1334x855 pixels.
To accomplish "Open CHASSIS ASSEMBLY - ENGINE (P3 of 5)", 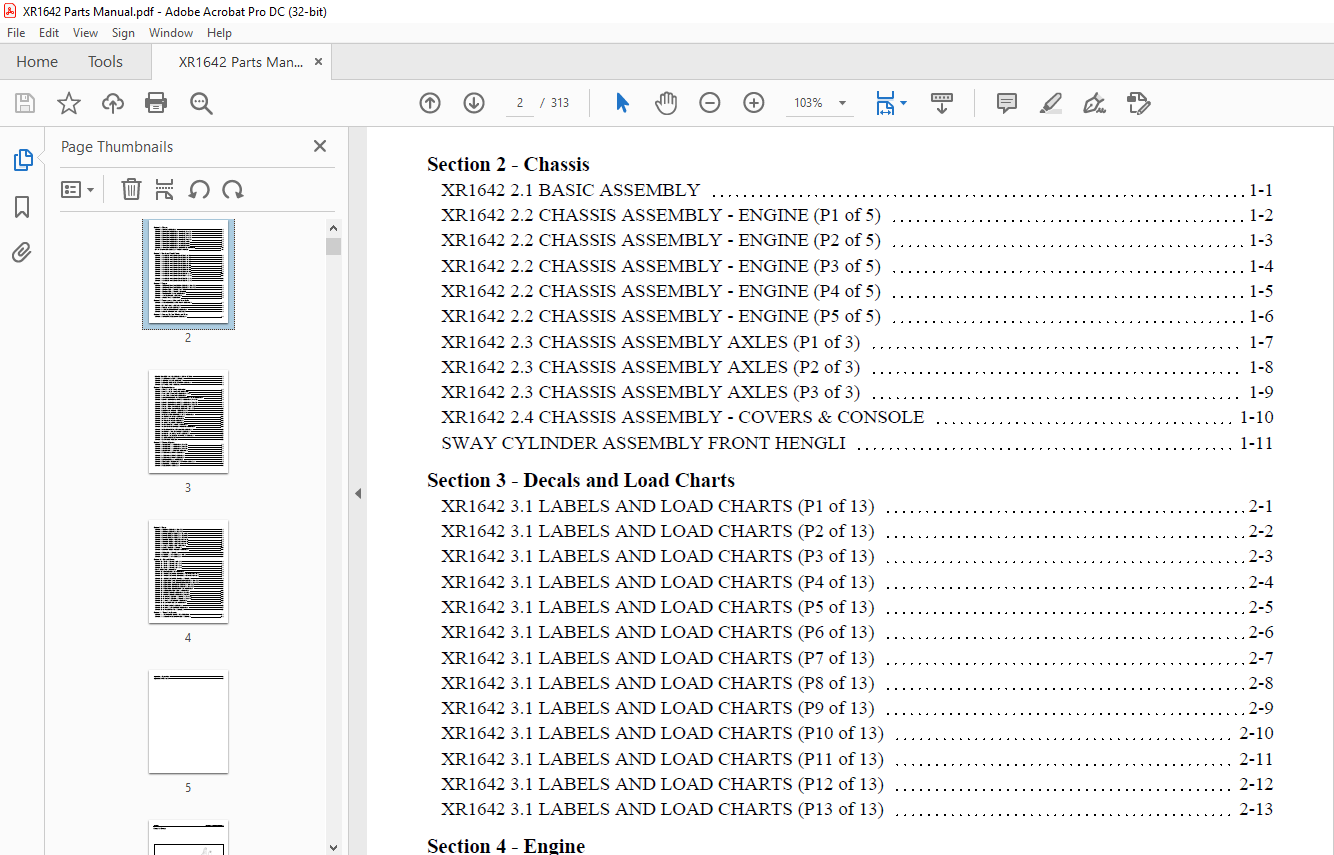I will point(857,266).
